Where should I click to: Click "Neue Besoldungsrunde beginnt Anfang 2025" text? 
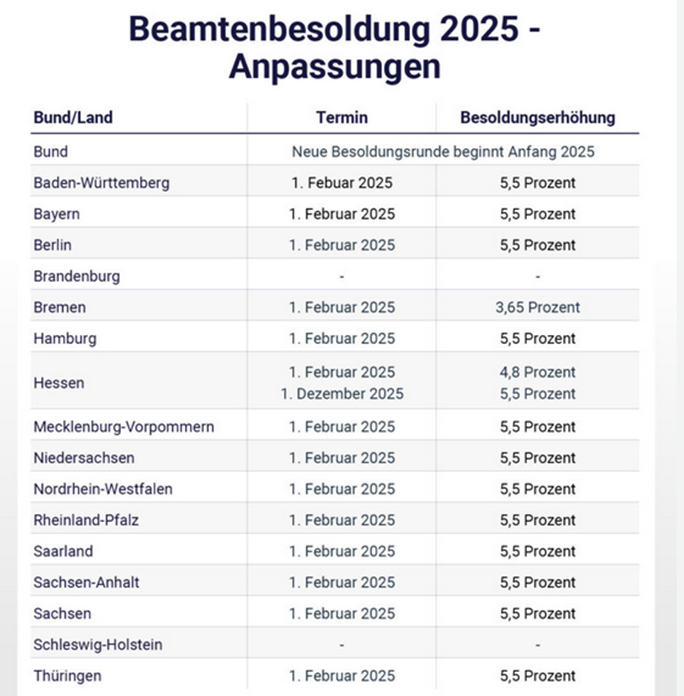pos(443,152)
